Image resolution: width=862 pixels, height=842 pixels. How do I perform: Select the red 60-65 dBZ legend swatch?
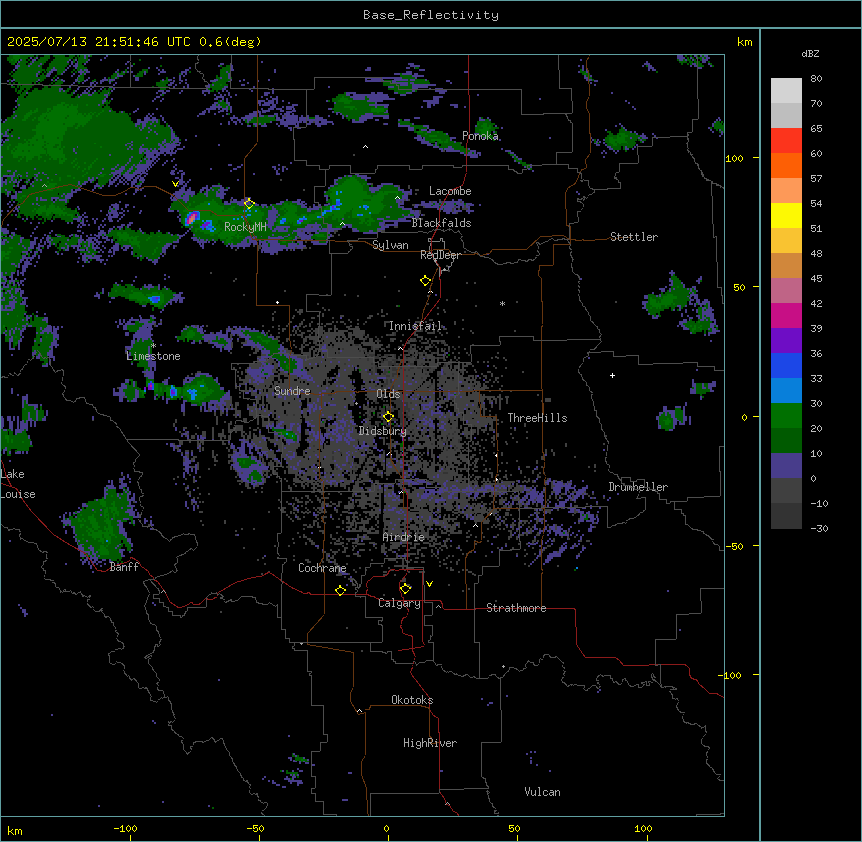[x=786, y=141]
